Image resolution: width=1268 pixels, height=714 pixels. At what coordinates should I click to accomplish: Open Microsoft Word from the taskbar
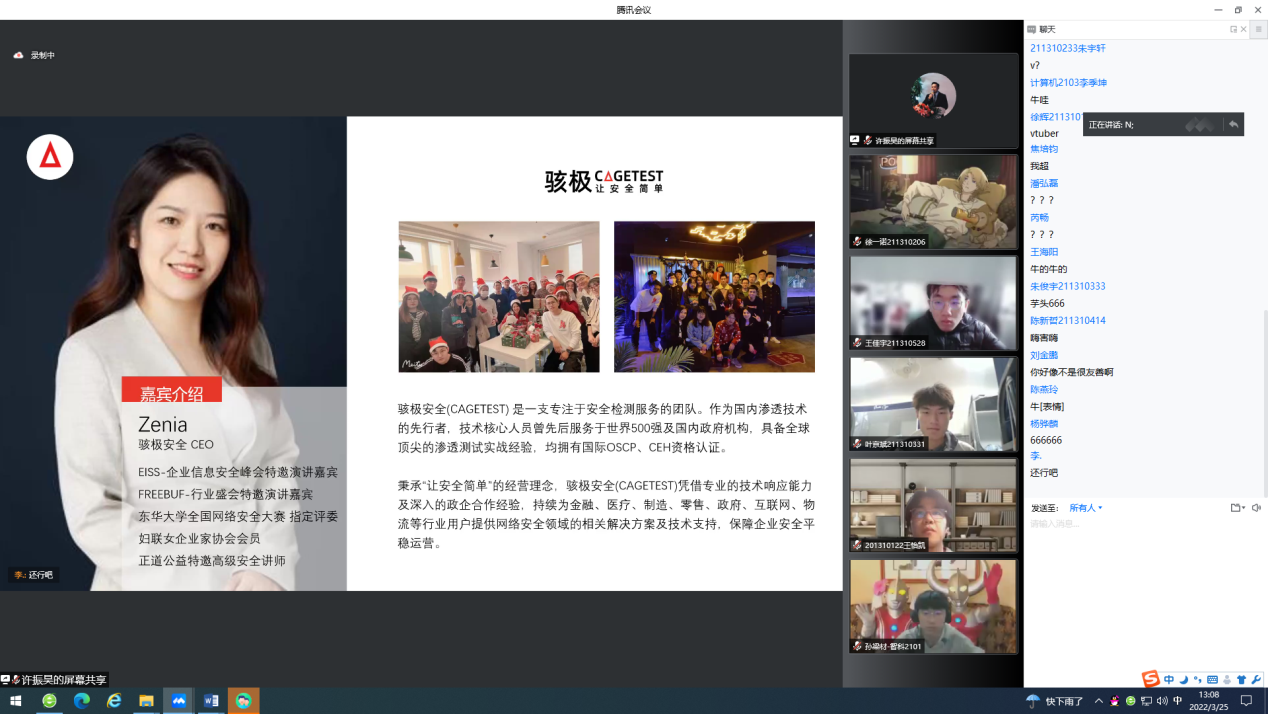click(x=211, y=701)
